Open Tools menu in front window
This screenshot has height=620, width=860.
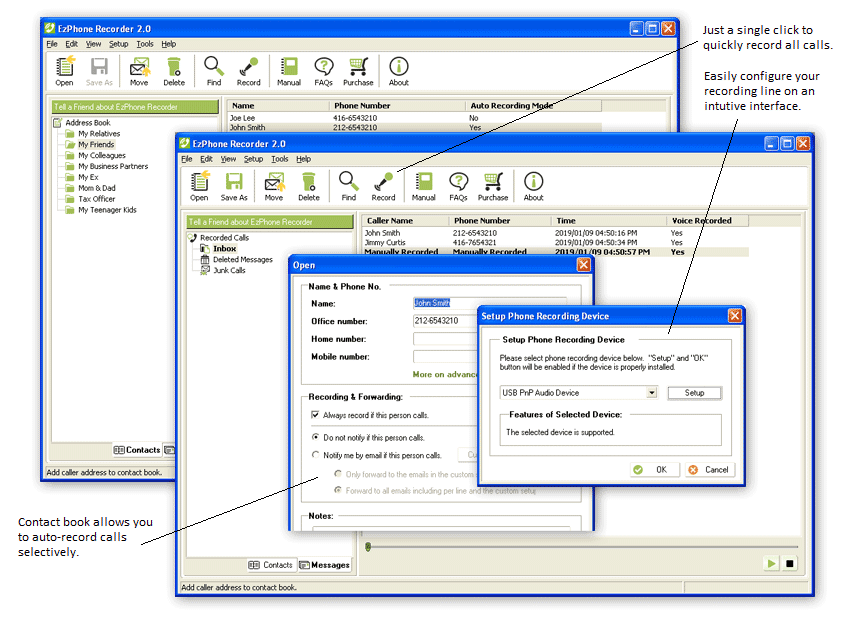tap(279, 159)
